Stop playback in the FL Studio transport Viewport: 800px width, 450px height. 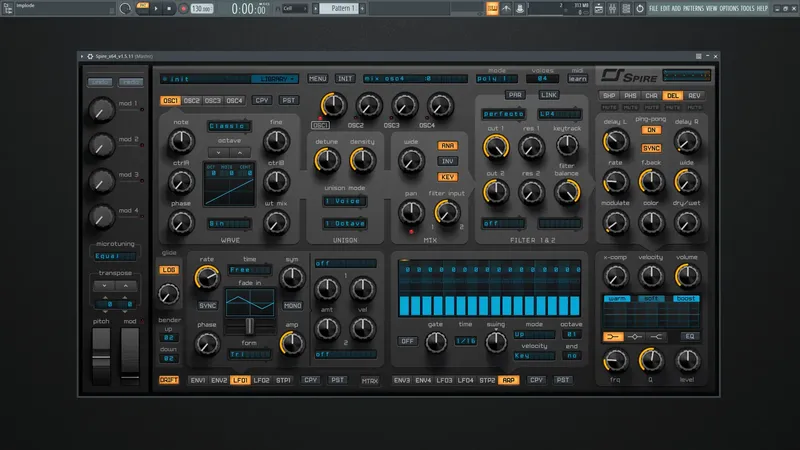coord(169,8)
